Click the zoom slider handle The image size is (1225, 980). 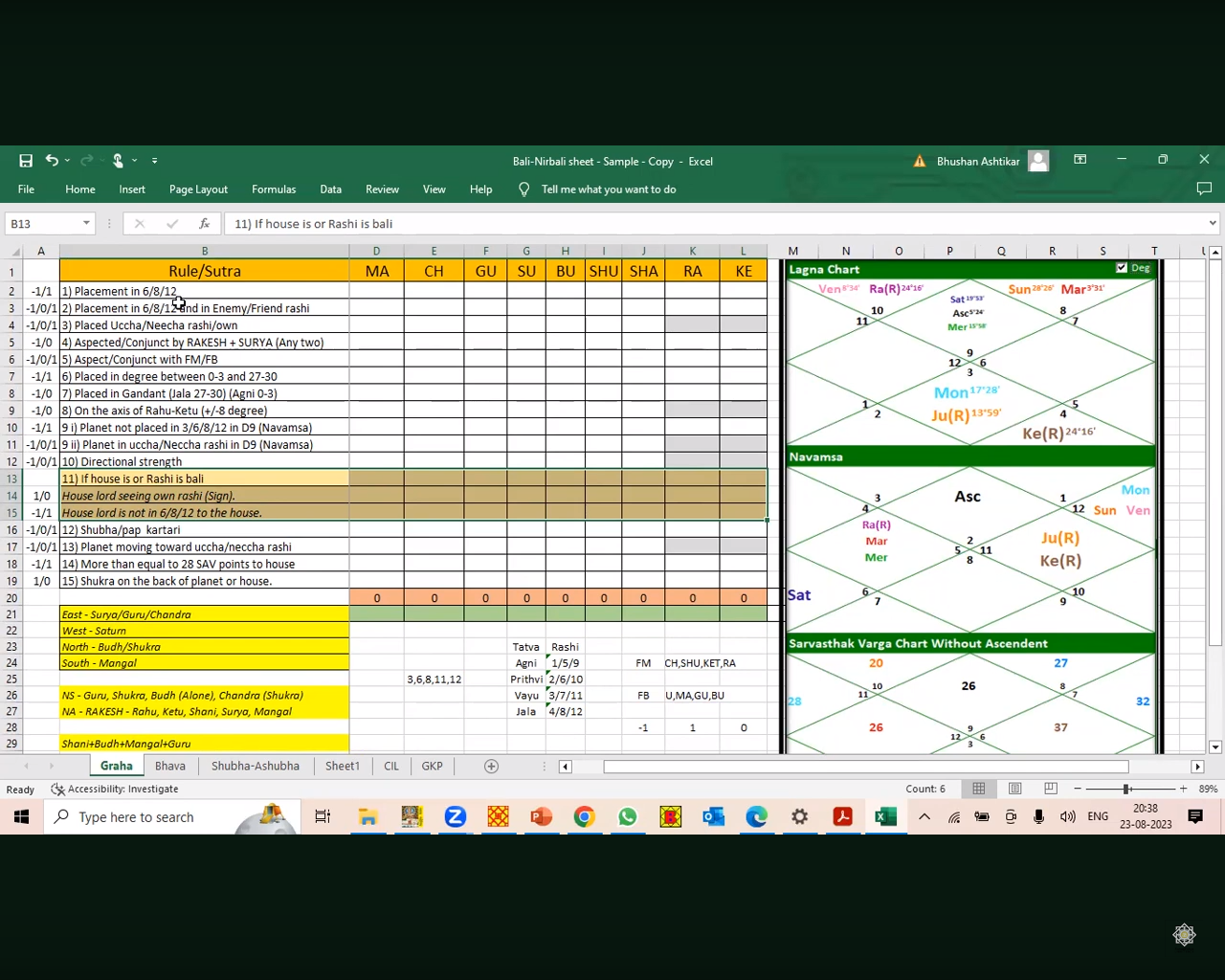[1126, 789]
